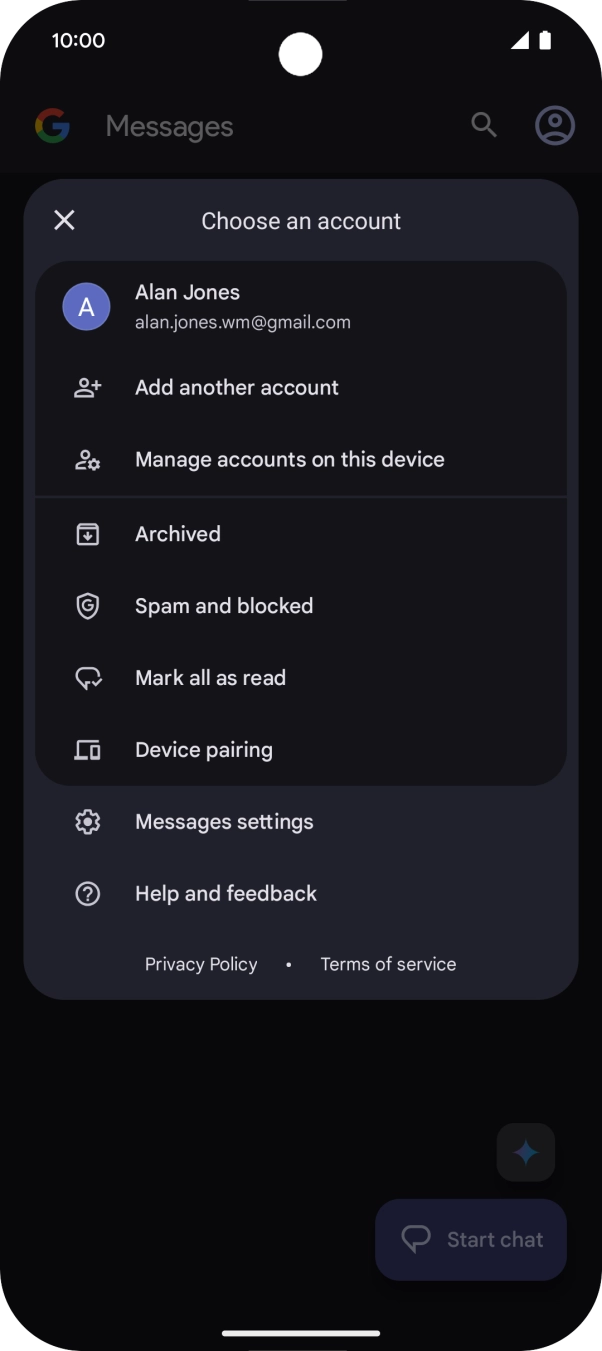Tap the Messages settings gear icon

(x=87, y=821)
